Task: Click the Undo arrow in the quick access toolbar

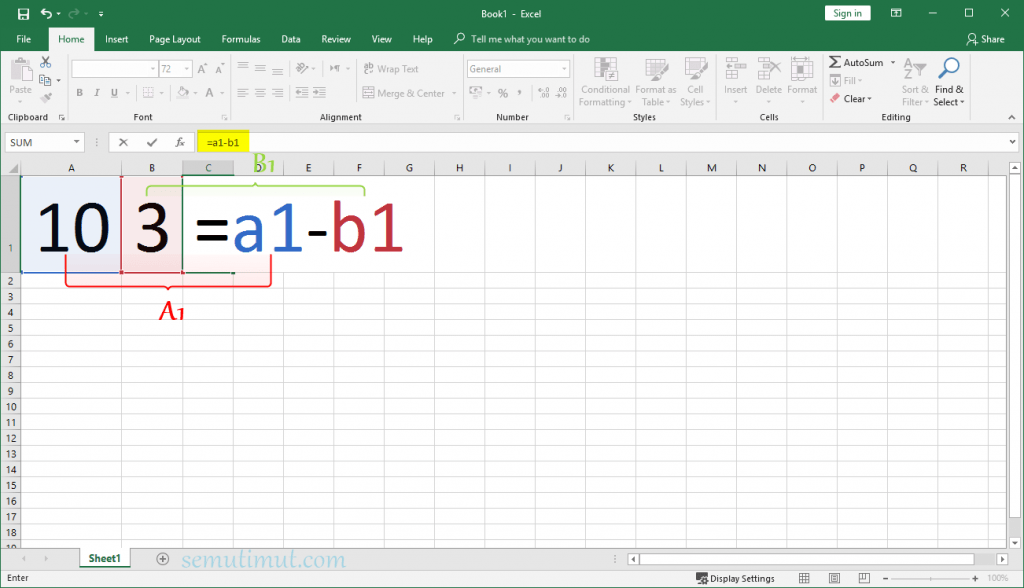Action: pyautogui.click(x=47, y=14)
